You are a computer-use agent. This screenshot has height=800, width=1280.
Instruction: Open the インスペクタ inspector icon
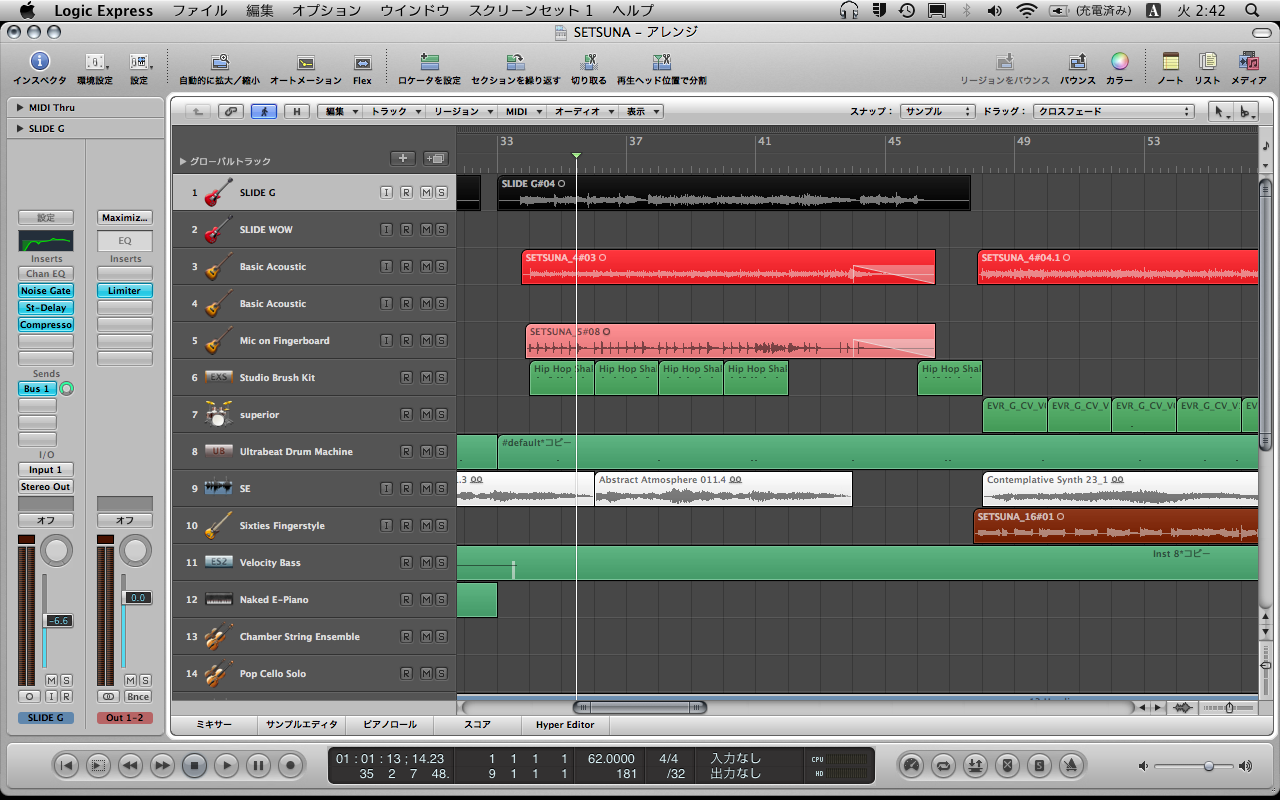coord(39,62)
